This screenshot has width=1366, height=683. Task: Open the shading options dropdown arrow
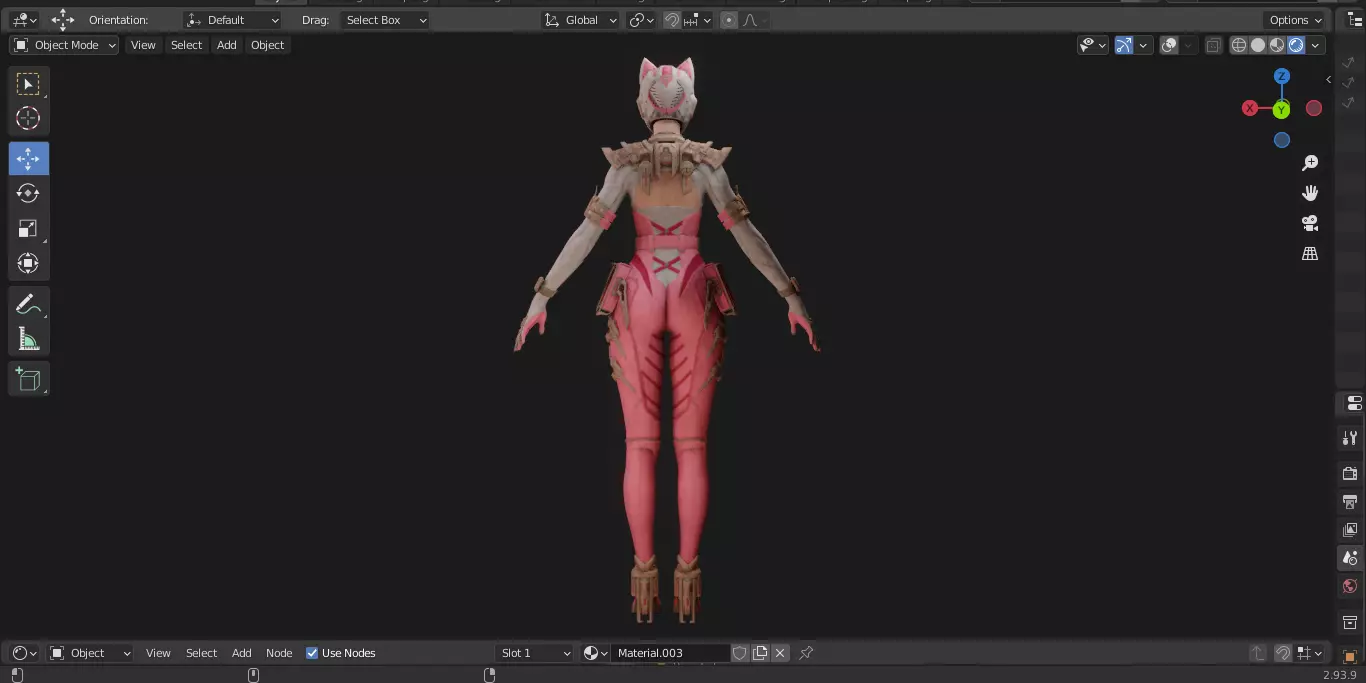coord(1316,45)
